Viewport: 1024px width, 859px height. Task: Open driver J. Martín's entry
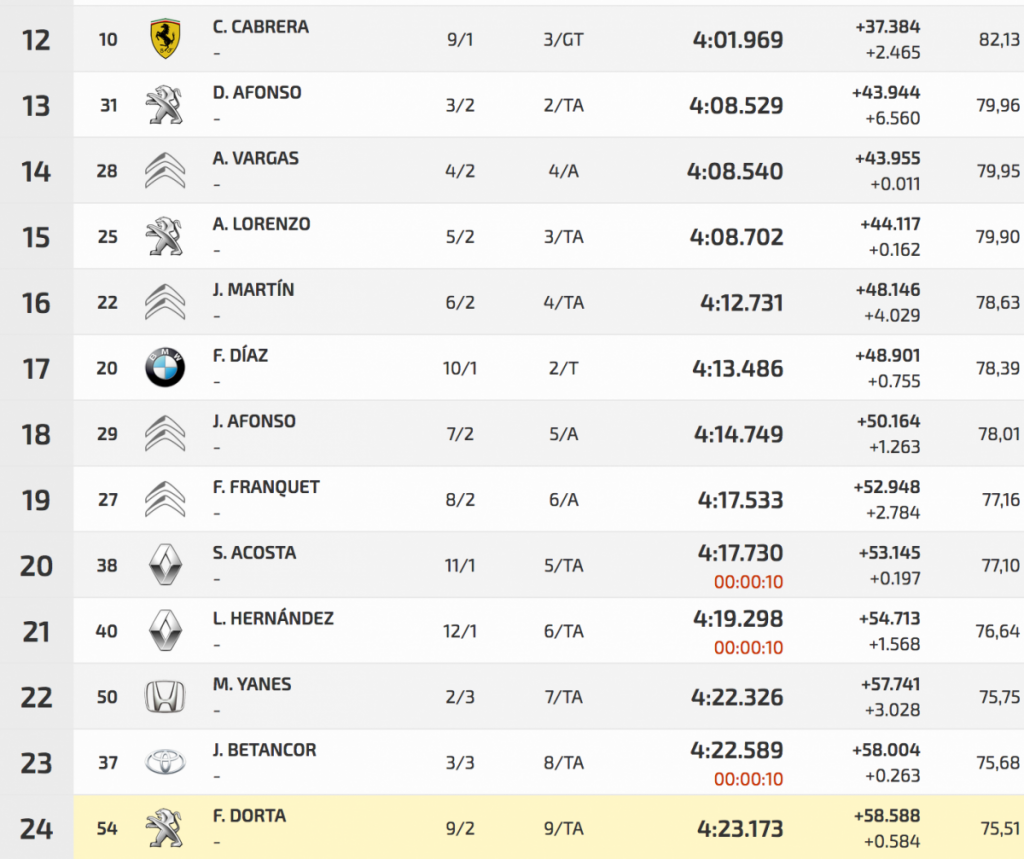253,290
